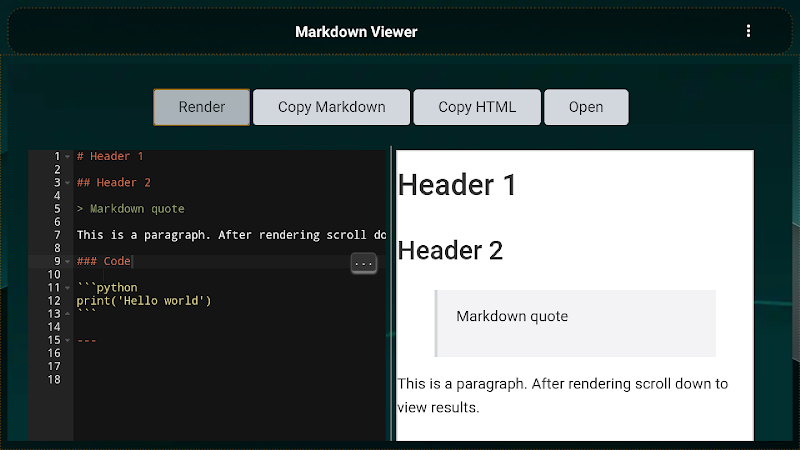Click '> Markdown quote' editor line

[x=131, y=209]
